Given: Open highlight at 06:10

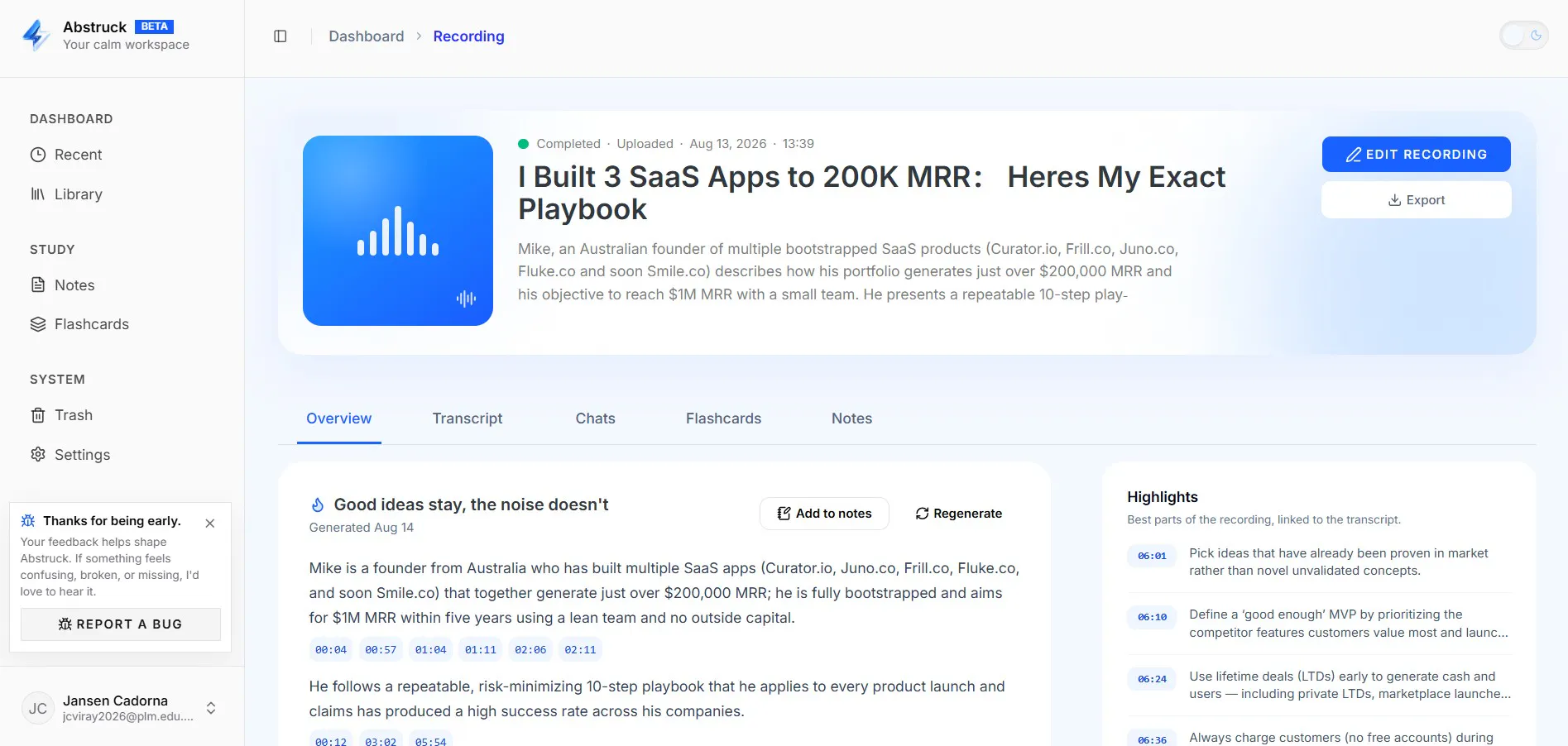Looking at the screenshot, I should pyautogui.click(x=1152, y=617).
